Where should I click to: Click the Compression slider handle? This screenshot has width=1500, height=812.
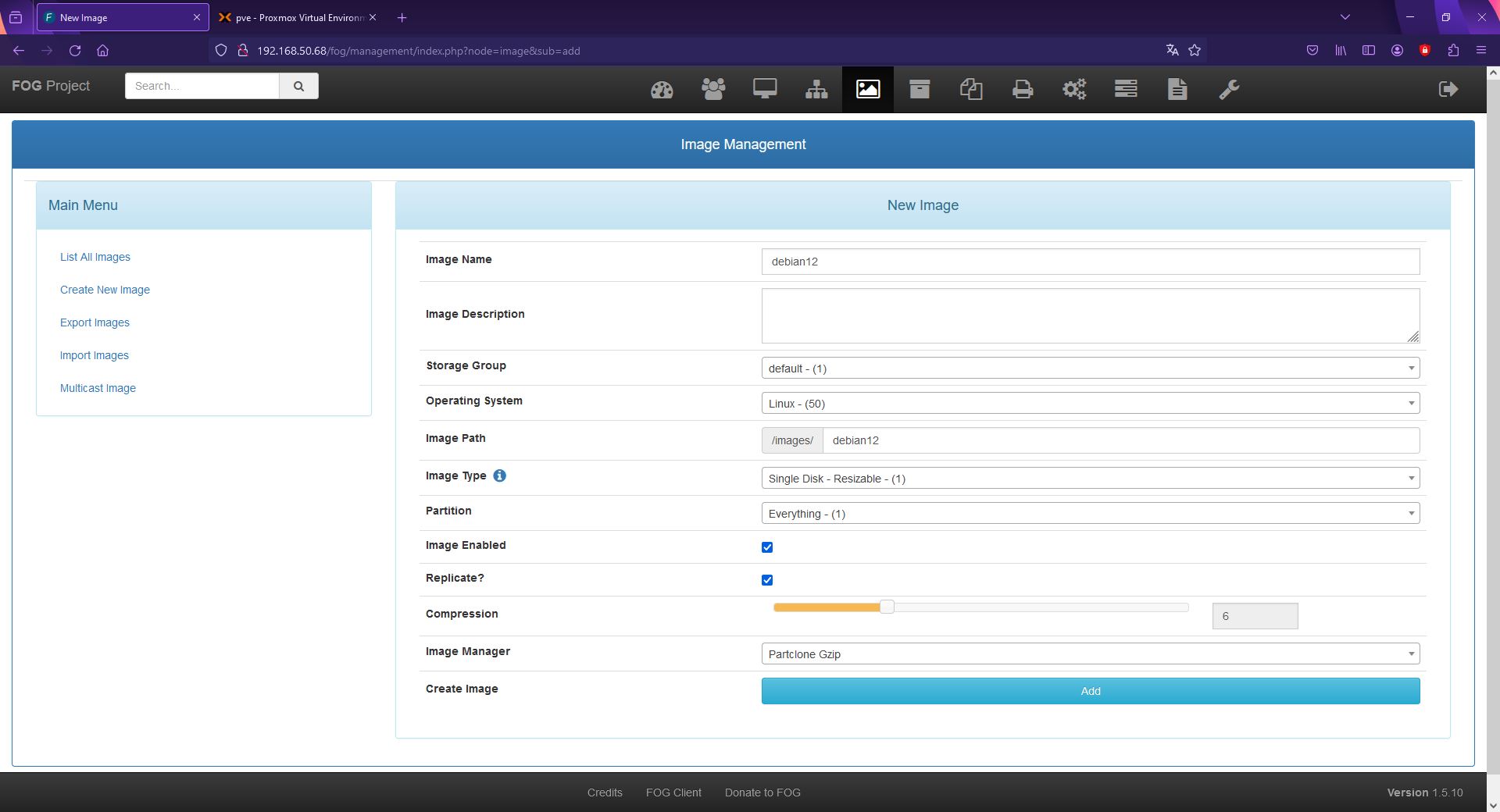click(x=886, y=607)
